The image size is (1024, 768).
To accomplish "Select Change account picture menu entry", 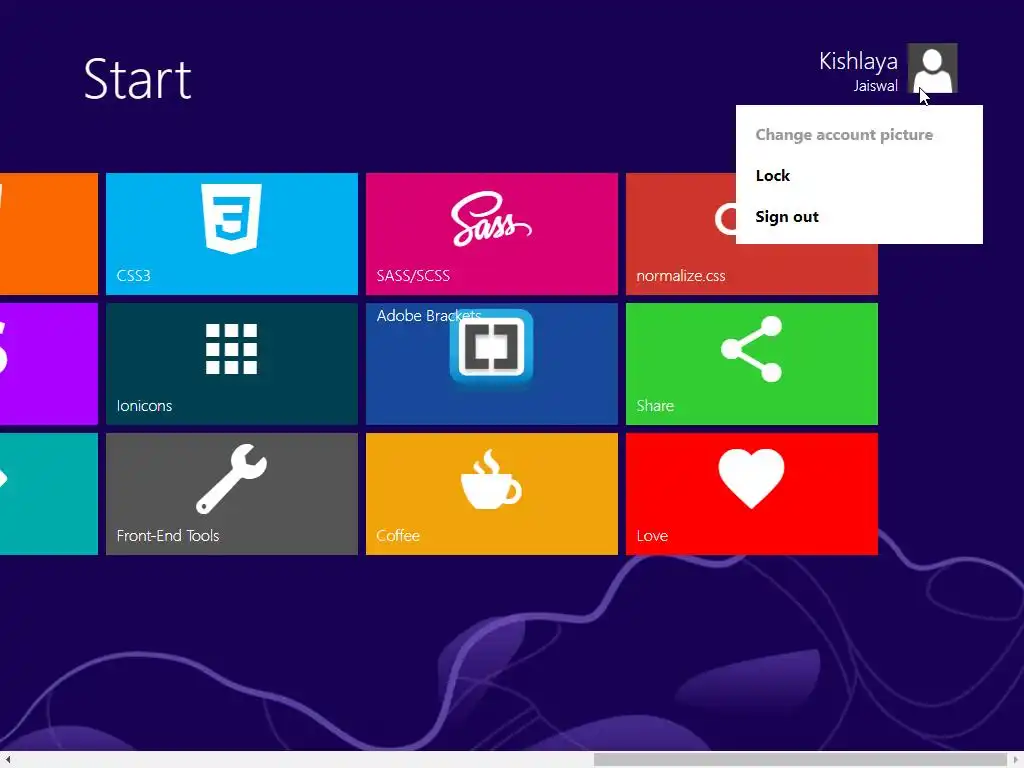I will (844, 135).
